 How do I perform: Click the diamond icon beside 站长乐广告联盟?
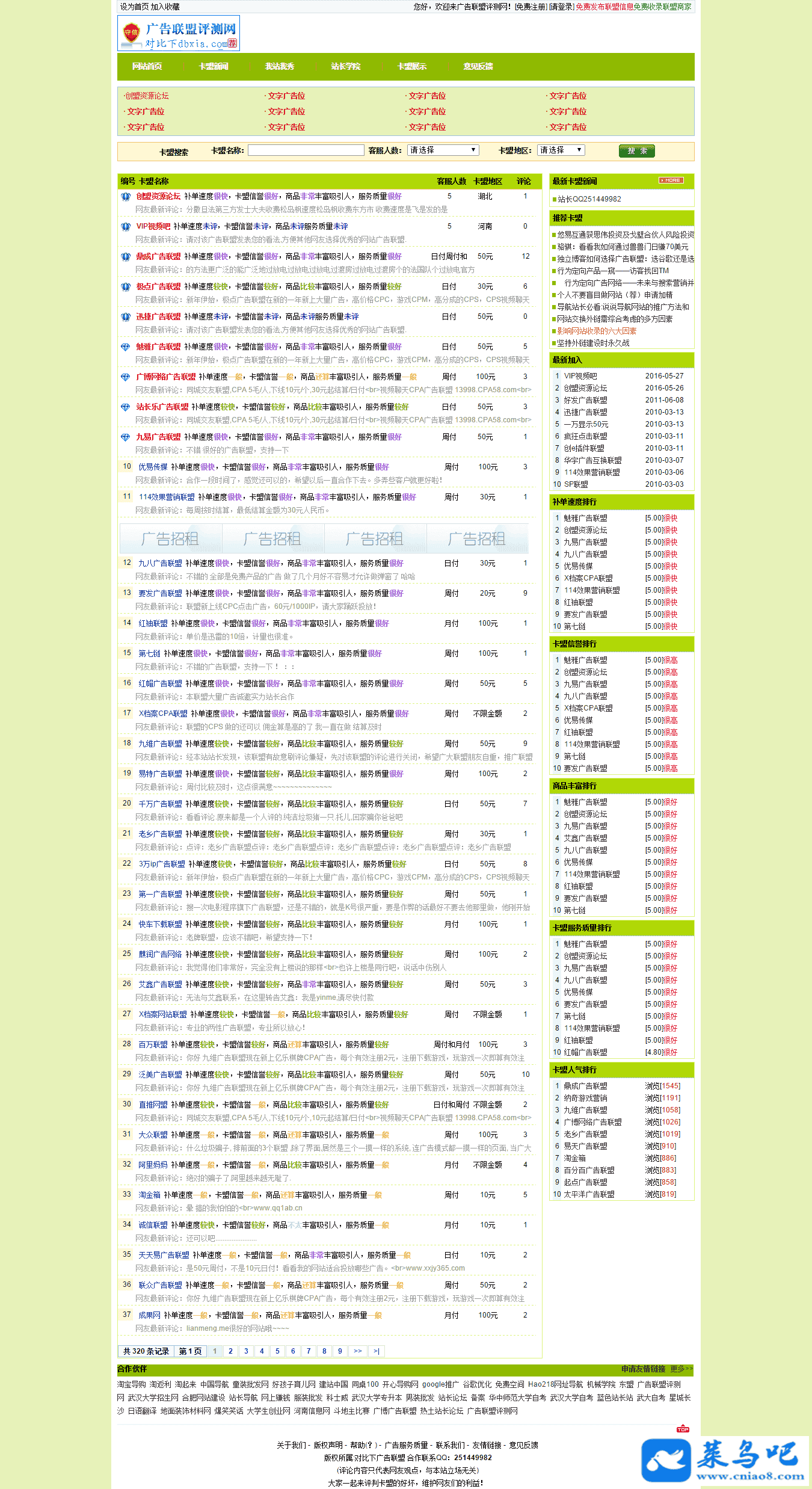tap(126, 407)
